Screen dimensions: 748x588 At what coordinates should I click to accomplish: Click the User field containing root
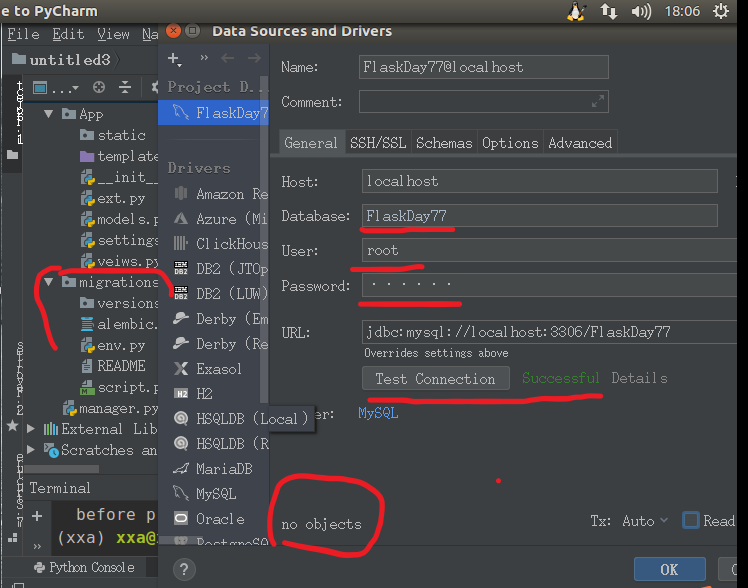tap(549, 250)
